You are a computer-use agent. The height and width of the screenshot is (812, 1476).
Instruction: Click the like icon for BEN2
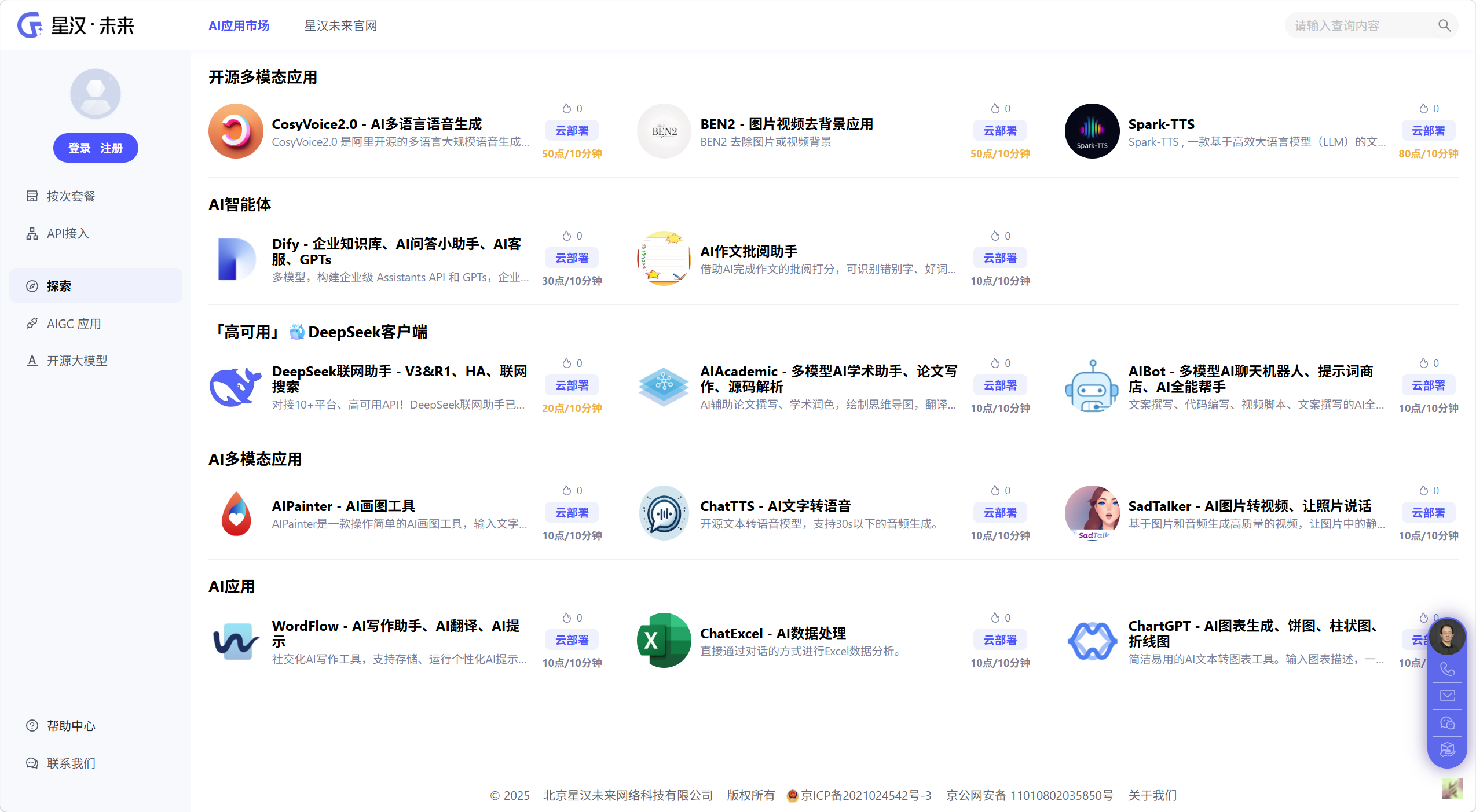coord(995,108)
